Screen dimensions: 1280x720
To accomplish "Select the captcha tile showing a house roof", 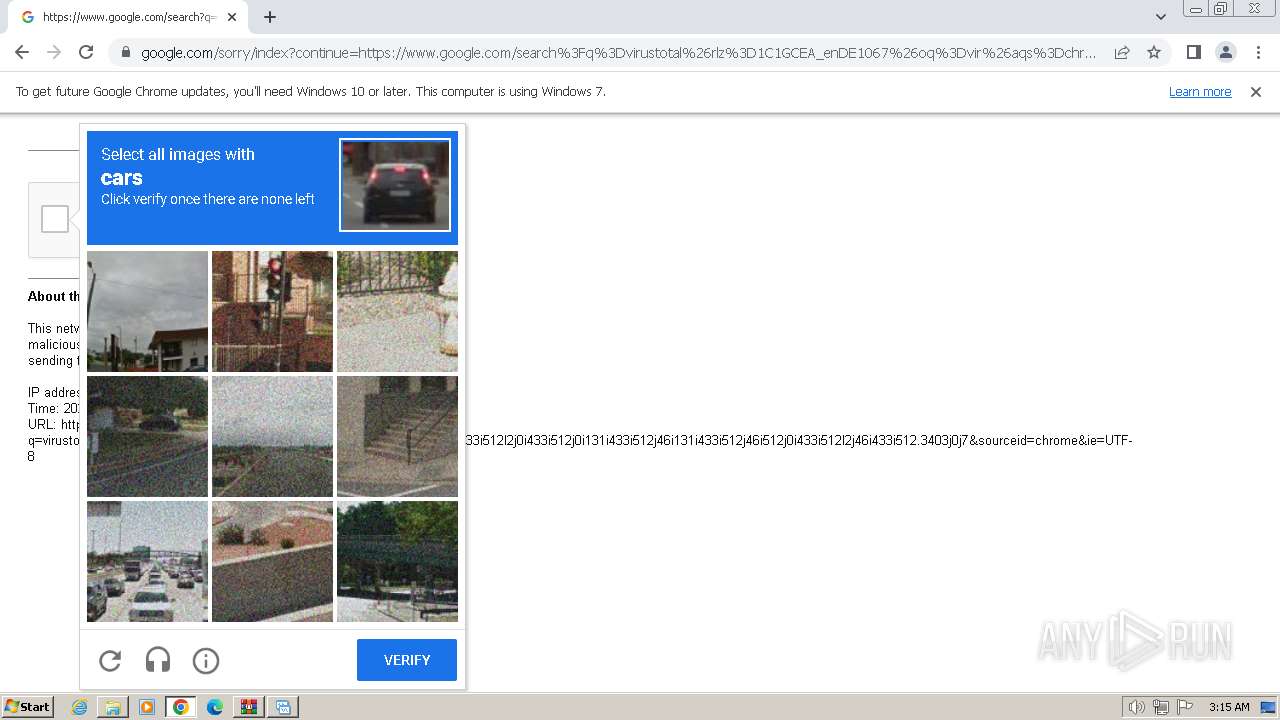I will [148, 311].
